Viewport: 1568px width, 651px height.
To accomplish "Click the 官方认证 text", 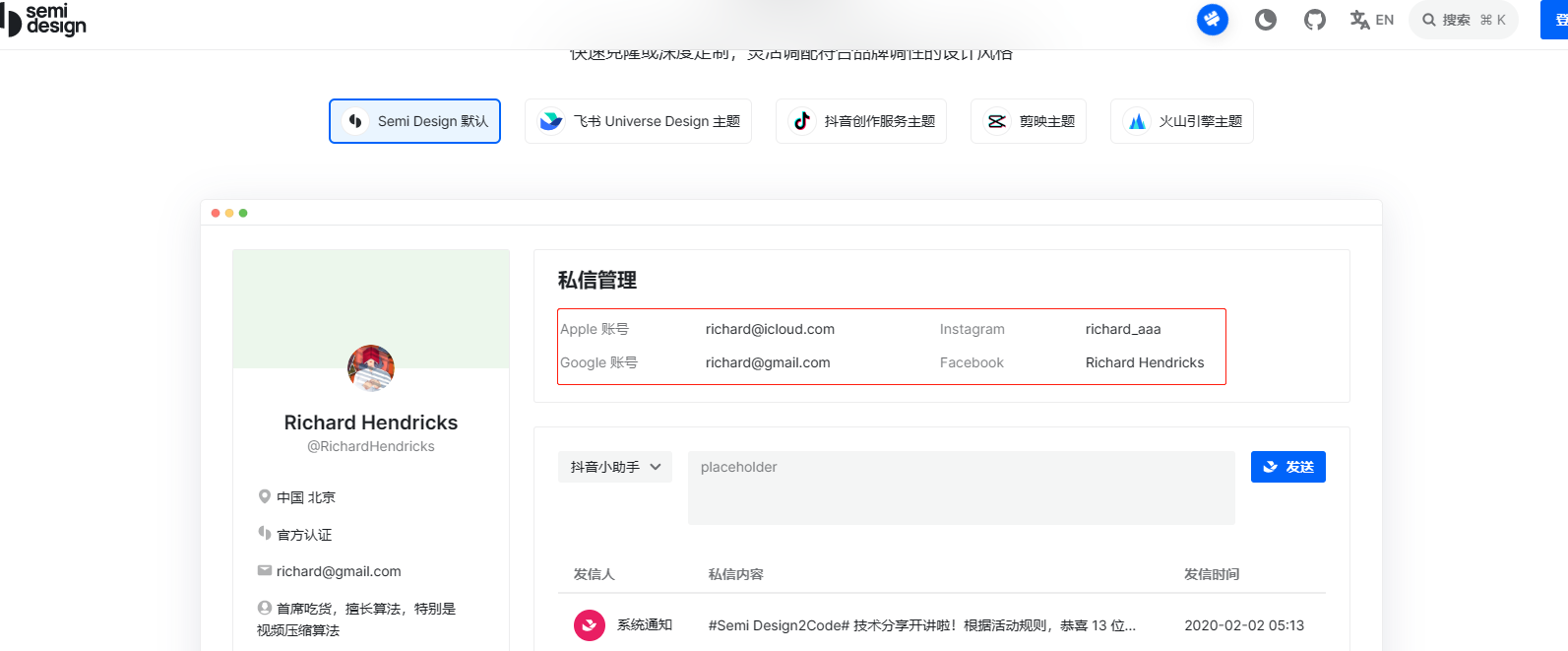I will (x=304, y=535).
